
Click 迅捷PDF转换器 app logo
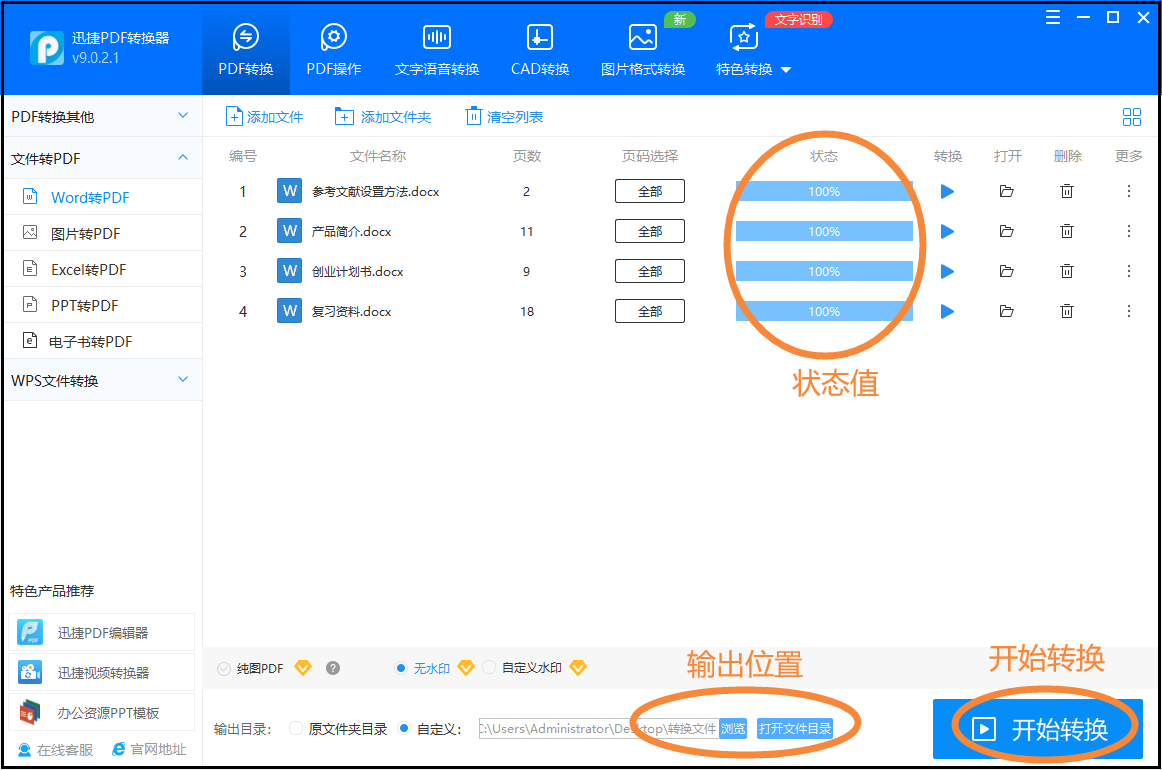[47, 47]
